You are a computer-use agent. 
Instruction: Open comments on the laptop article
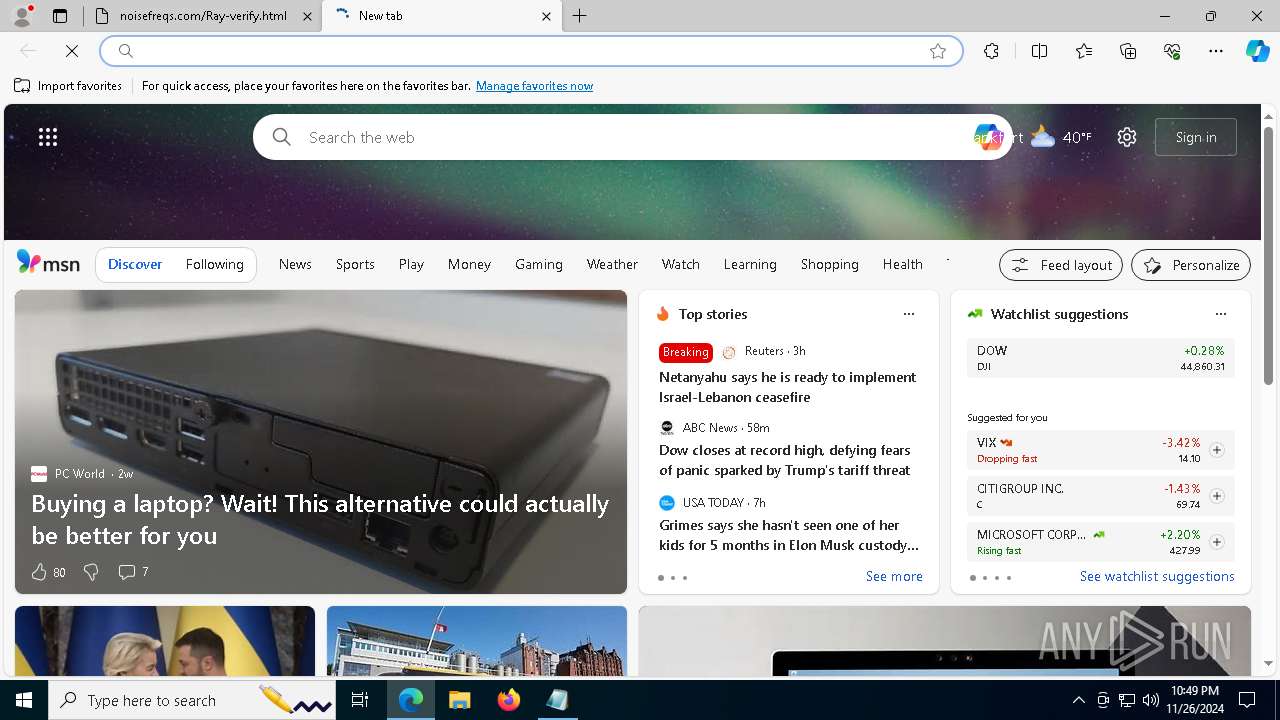pyautogui.click(x=133, y=572)
